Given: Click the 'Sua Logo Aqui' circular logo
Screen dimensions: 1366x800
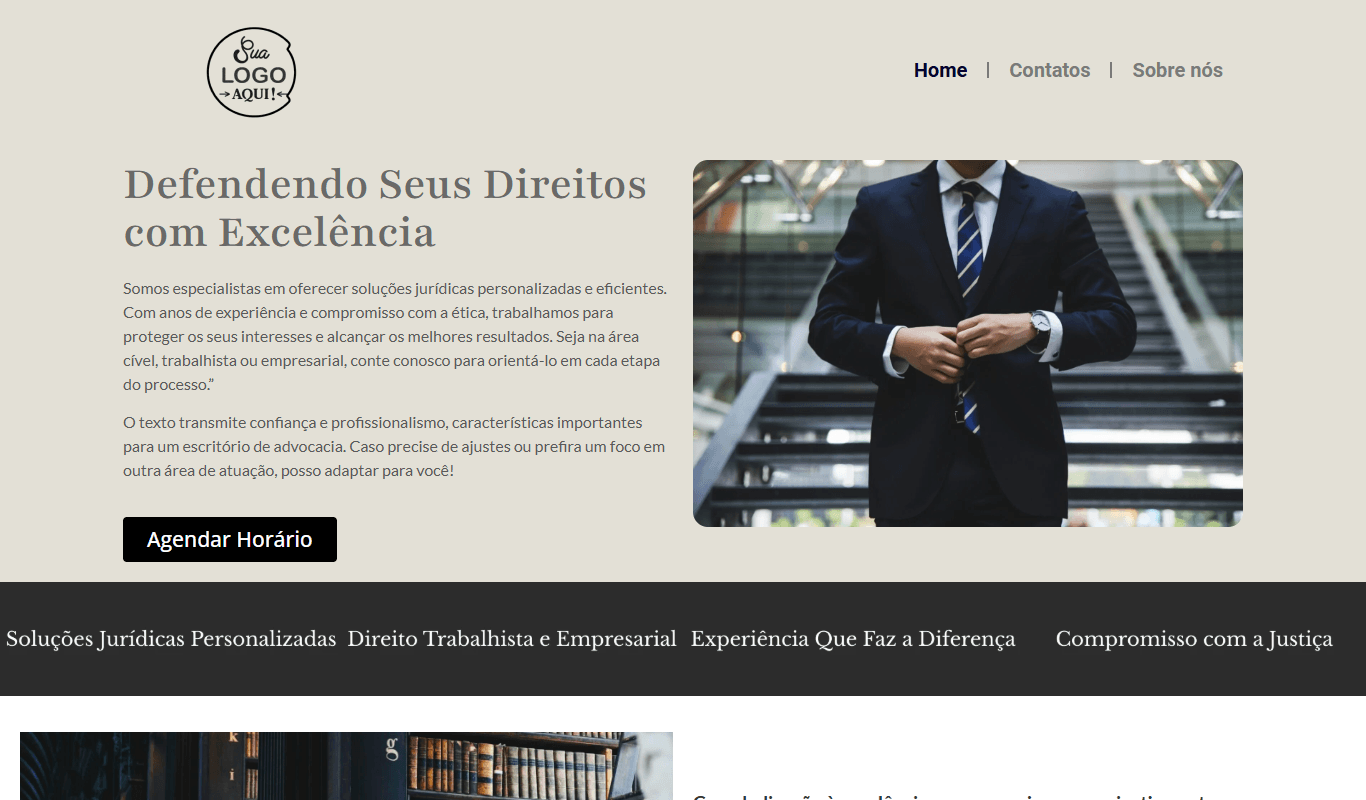Looking at the screenshot, I should point(251,72).
